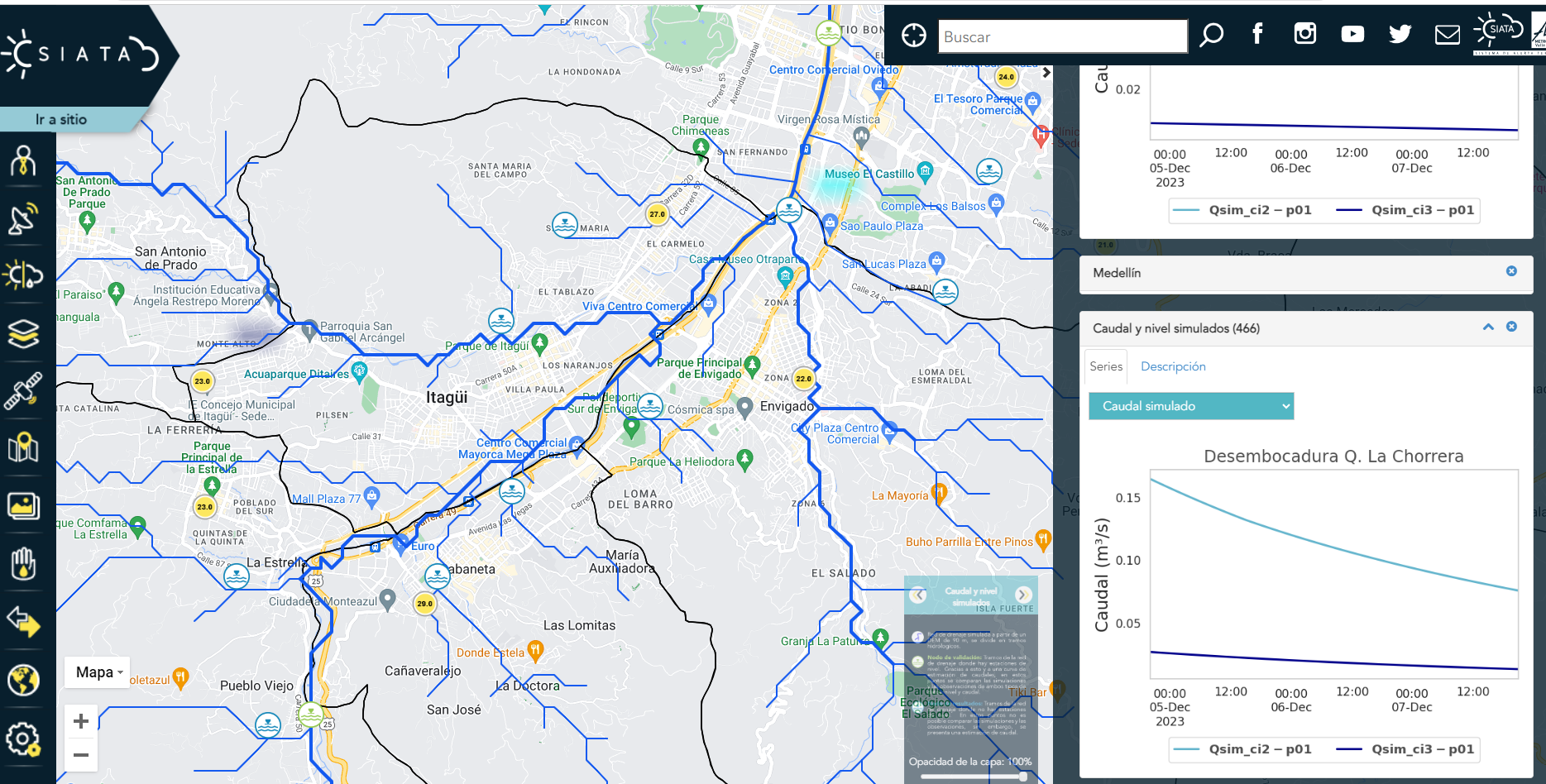Click the magnifier search icon
The width and height of the screenshot is (1546, 784).
click(1211, 36)
